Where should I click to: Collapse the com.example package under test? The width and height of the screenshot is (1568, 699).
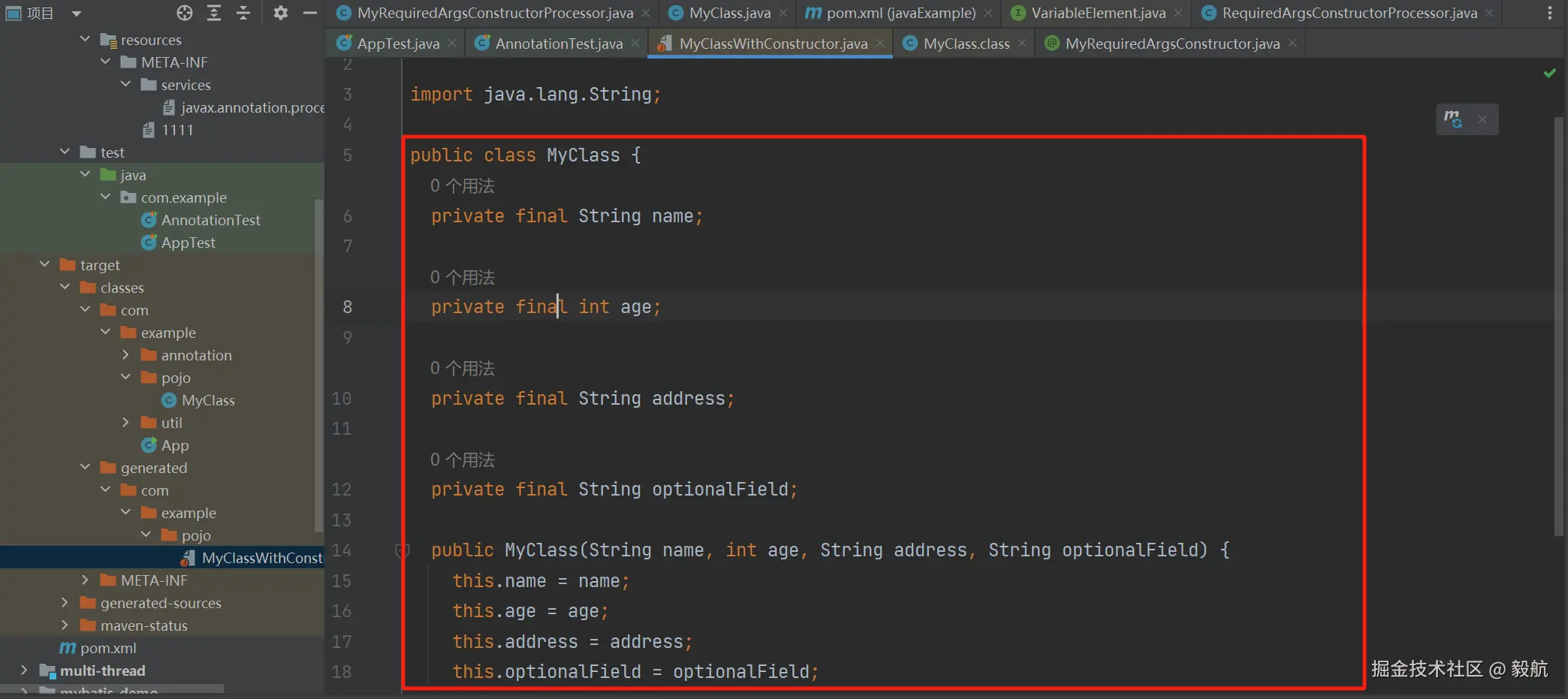tap(105, 197)
